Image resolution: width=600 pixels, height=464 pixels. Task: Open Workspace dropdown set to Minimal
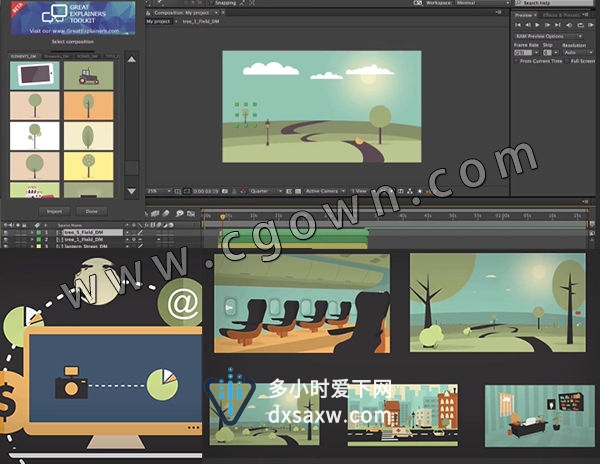[483, 3]
